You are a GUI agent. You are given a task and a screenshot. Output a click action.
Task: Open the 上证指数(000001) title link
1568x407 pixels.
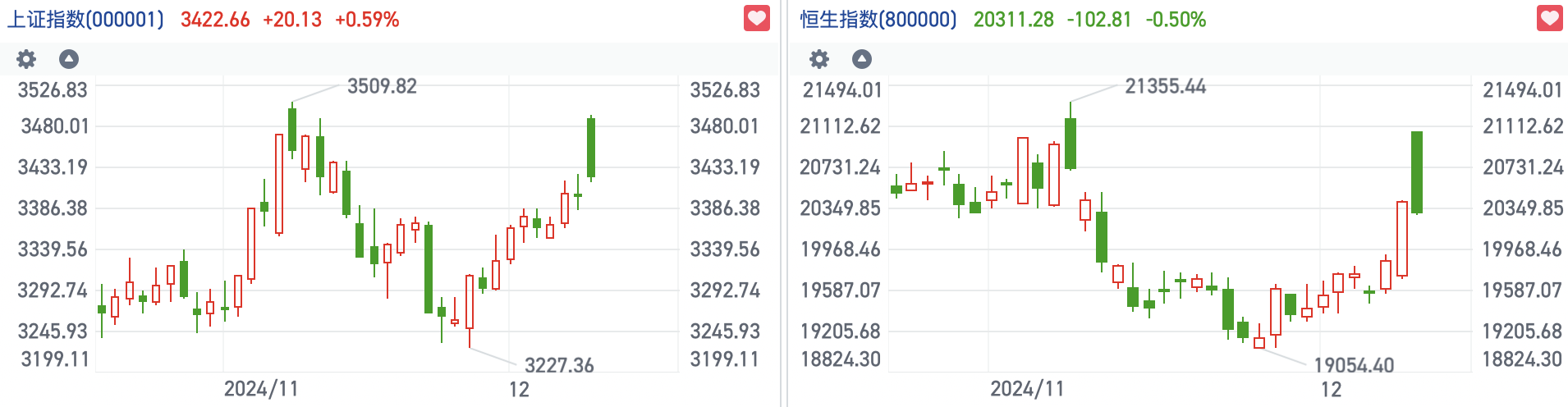tap(85, 19)
